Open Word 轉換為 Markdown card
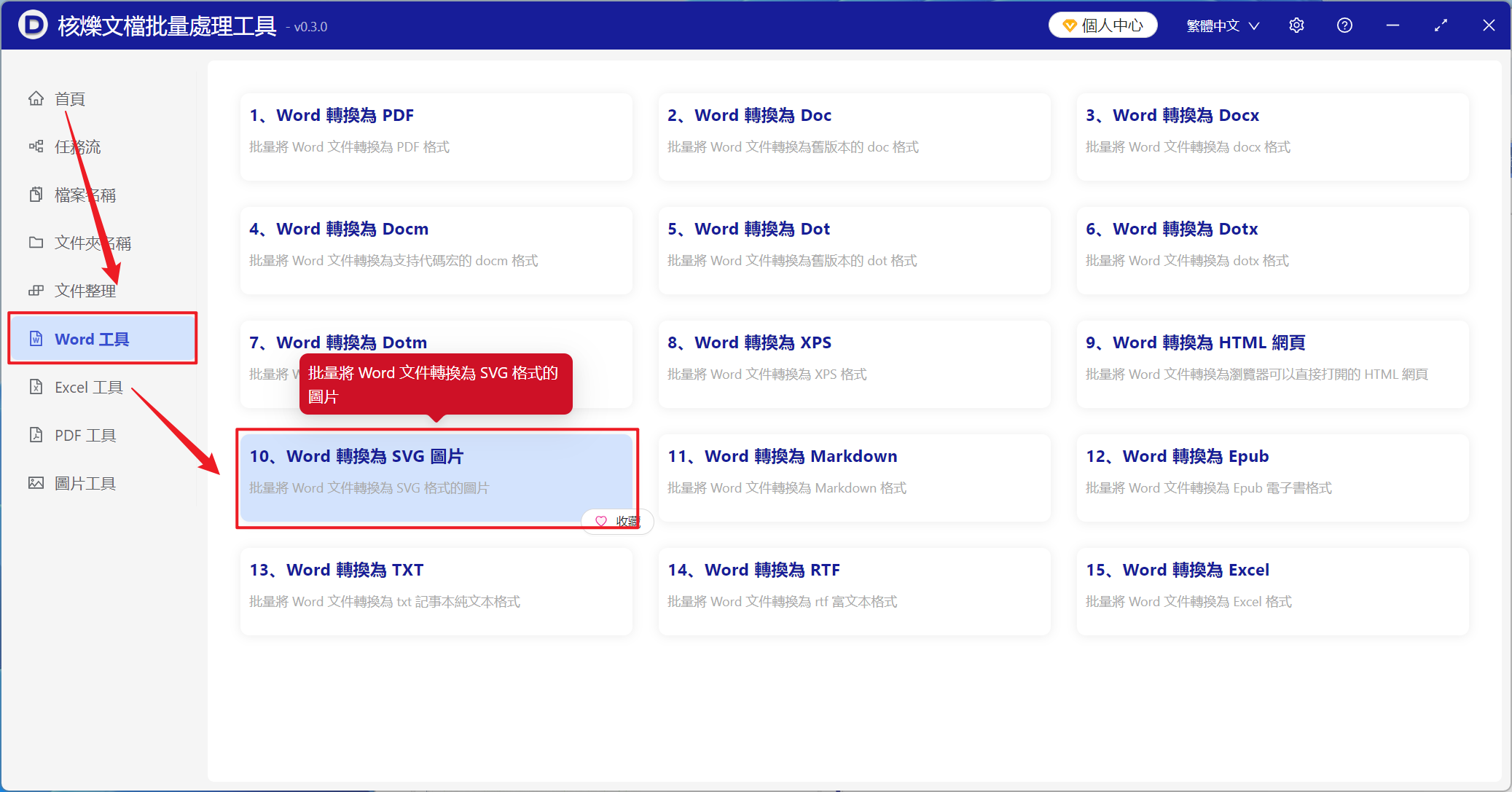 855,478
